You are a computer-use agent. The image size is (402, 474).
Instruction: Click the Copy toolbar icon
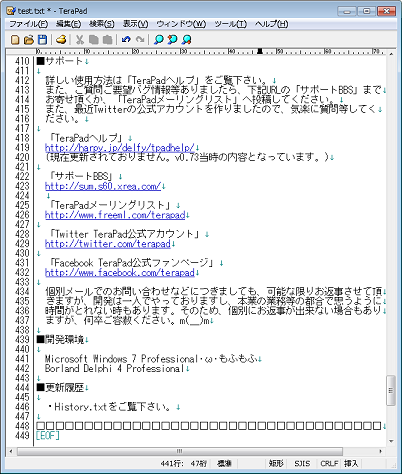pyautogui.click(x=94, y=40)
